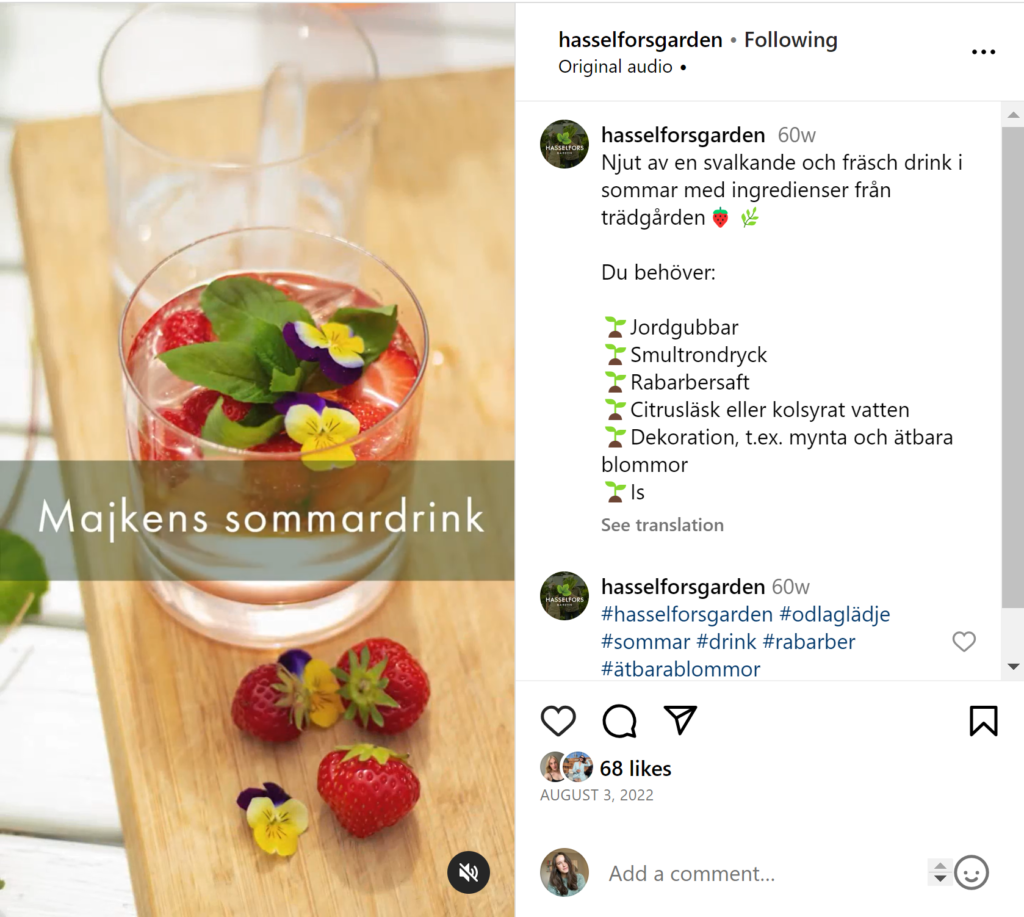Screen dimensions: 1024x917
Task: Share the post via paper plane icon
Action: point(680,720)
